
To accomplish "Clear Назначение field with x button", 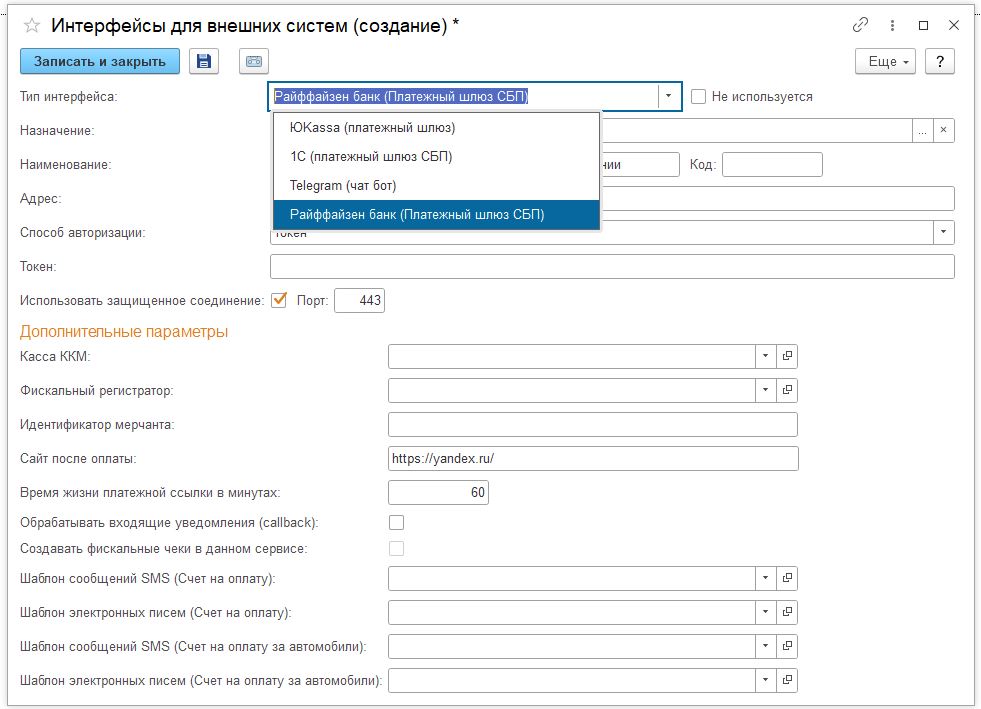I will 943,130.
